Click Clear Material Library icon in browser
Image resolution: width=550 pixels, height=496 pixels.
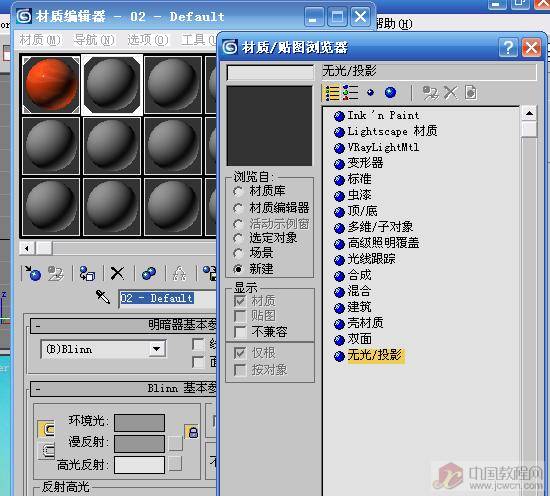tap(471, 93)
